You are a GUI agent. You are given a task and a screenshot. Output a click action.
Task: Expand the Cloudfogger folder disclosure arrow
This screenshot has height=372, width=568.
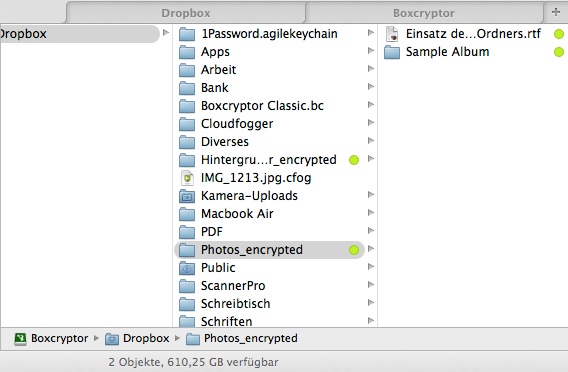371,122
